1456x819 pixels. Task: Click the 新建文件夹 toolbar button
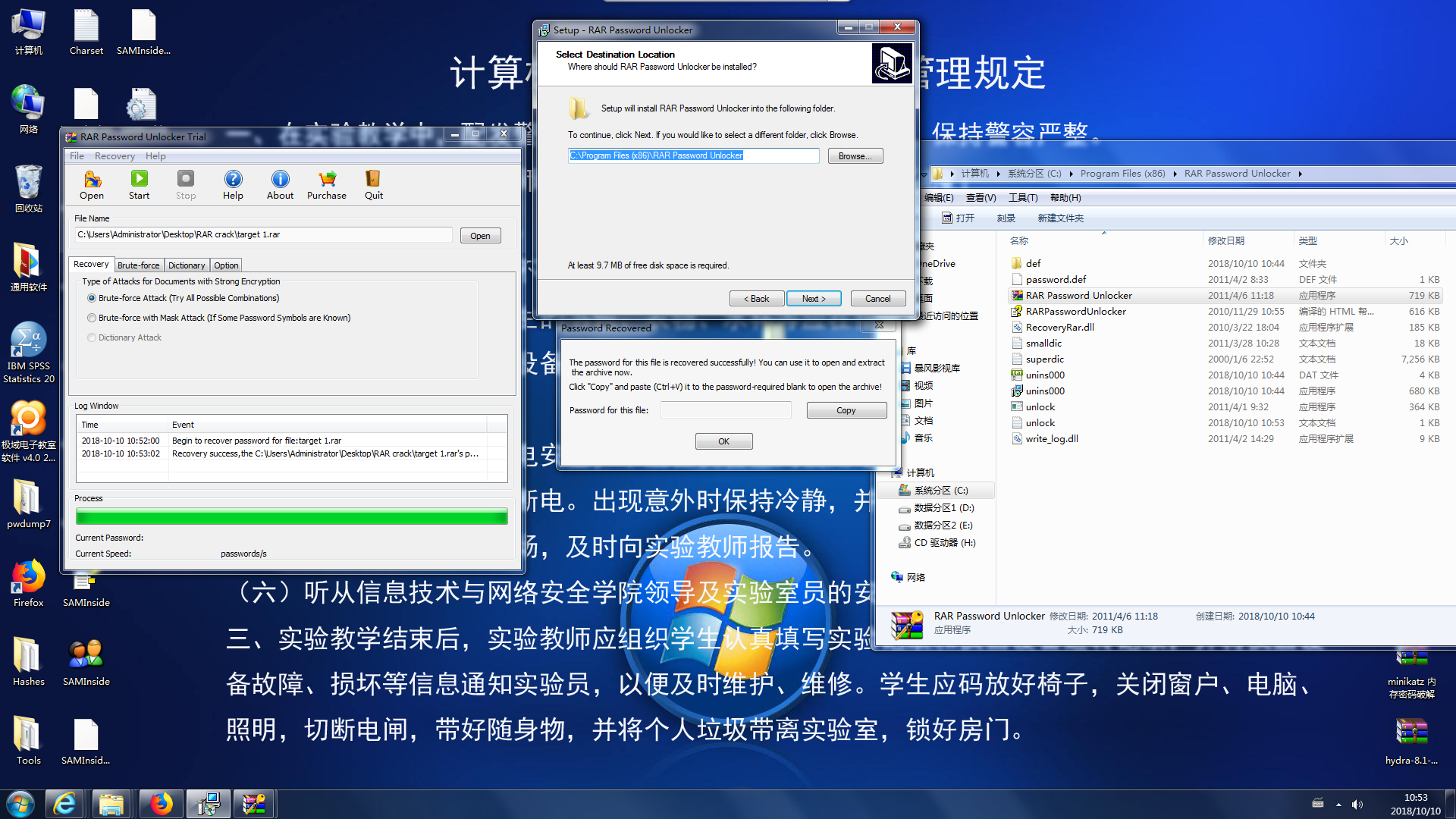pyautogui.click(x=1060, y=218)
